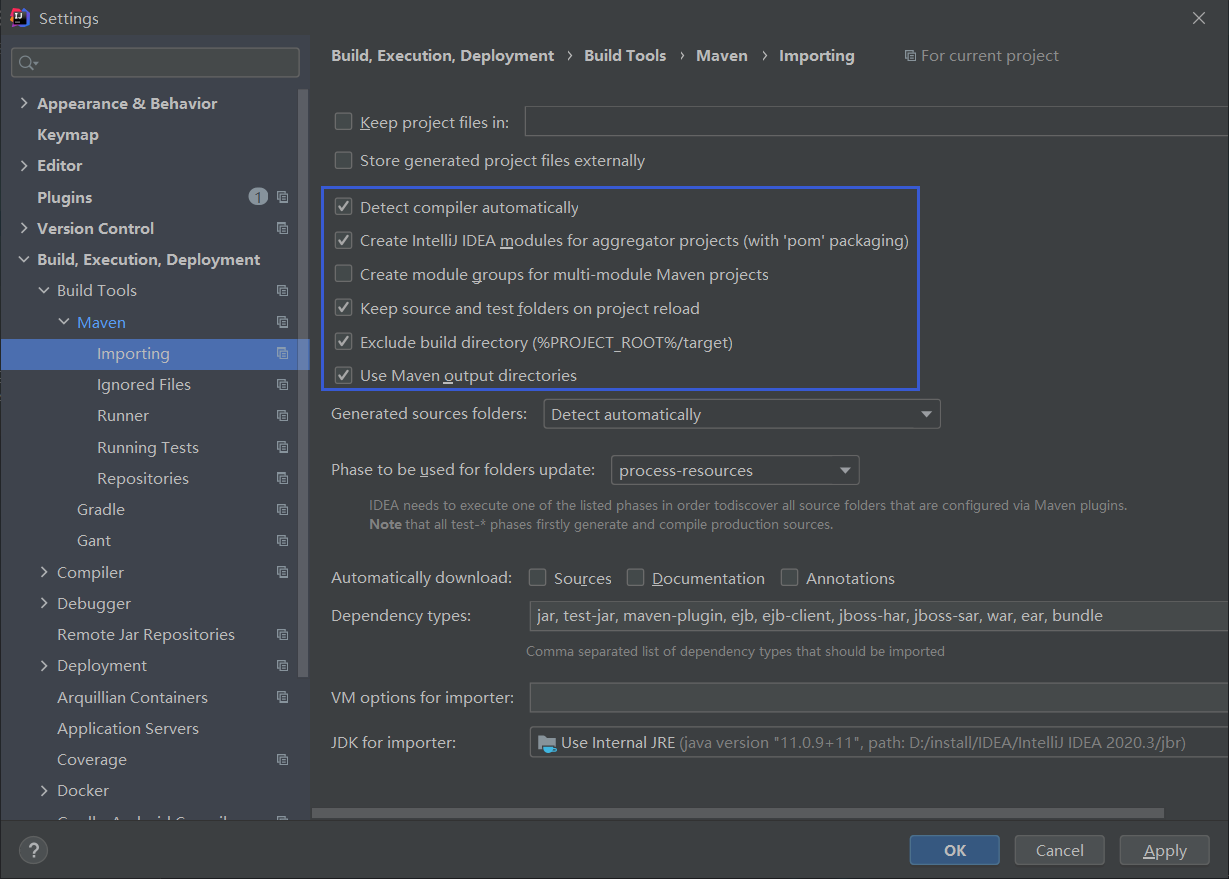Image resolution: width=1229 pixels, height=879 pixels.
Task: Click the per-project icon beside Gant
Action: (283, 540)
